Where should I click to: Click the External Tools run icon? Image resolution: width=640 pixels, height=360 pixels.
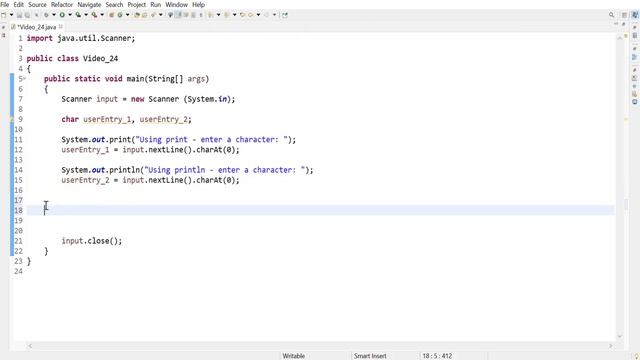(x=94, y=15)
